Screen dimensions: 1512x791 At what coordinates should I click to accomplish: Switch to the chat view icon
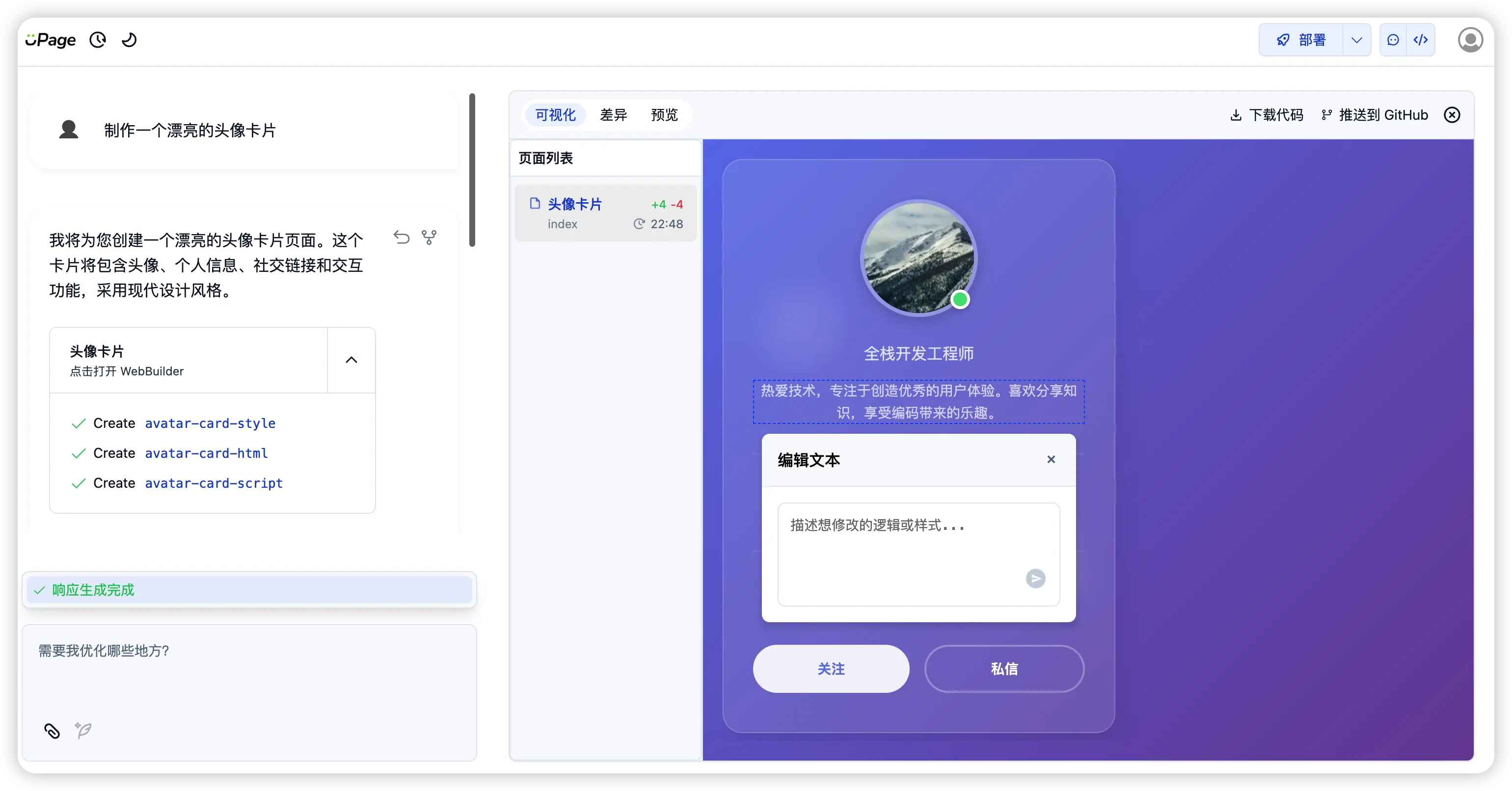coord(1393,40)
